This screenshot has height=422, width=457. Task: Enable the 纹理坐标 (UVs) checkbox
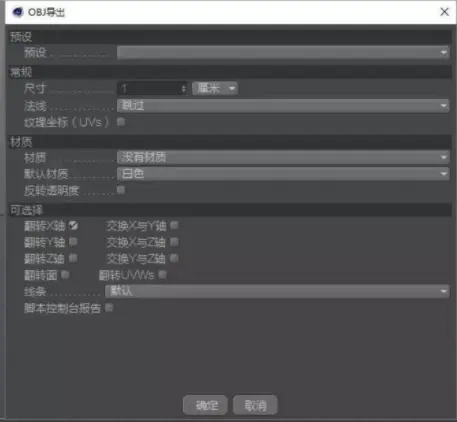click(121, 122)
